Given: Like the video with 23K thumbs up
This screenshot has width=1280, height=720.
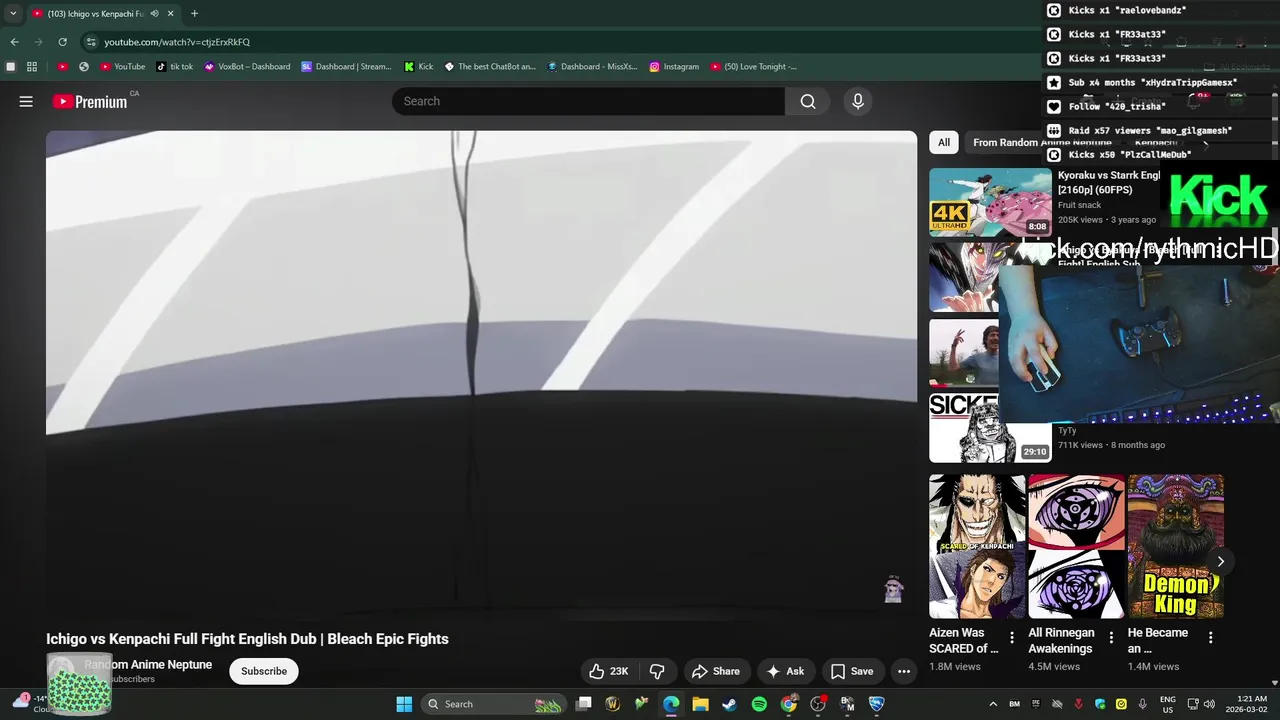Looking at the screenshot, I should (x=608, y=671).
